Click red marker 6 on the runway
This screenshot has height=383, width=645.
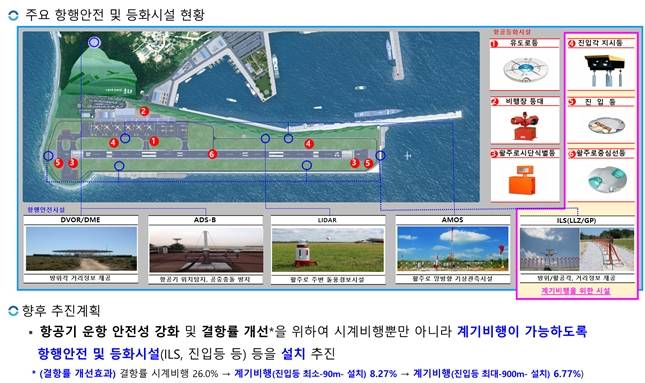point(212,154)
